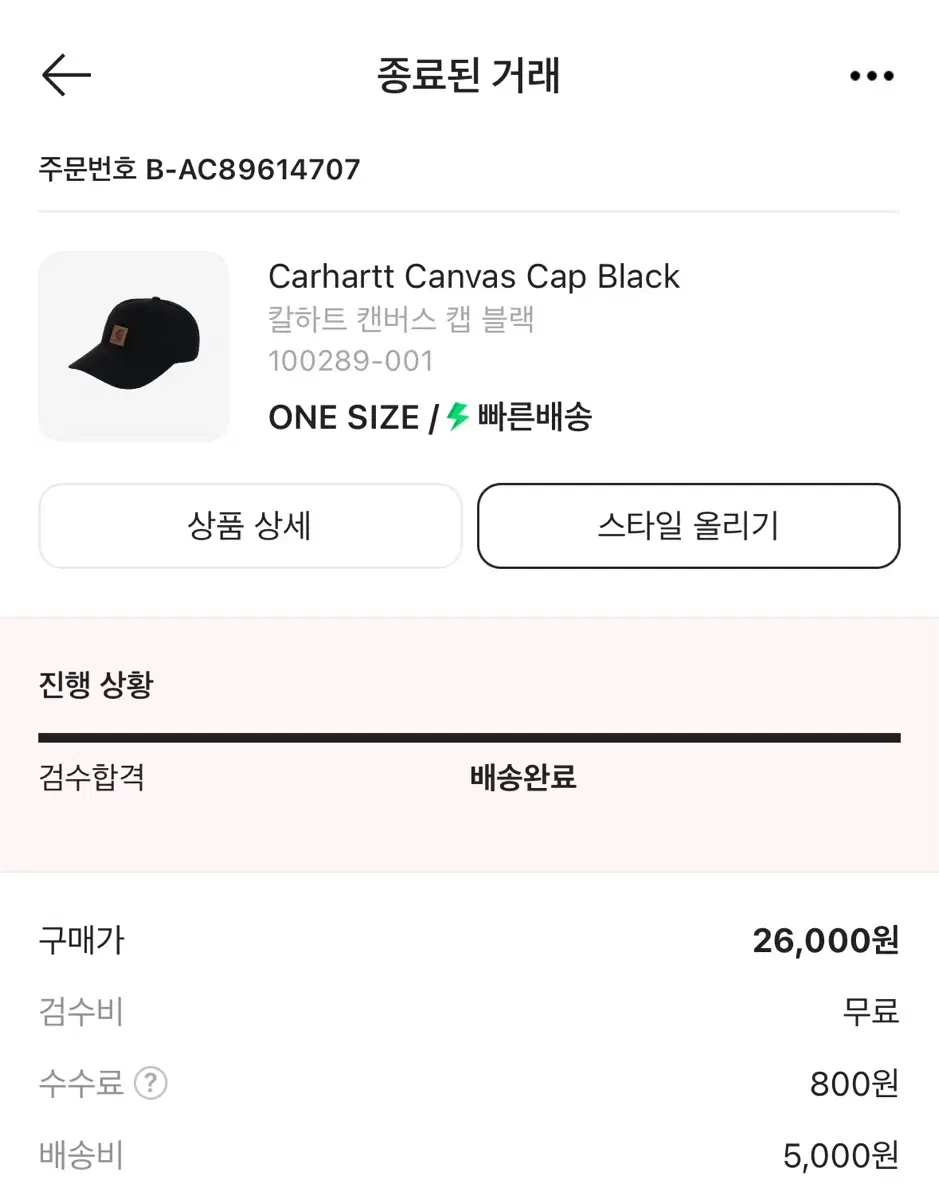Tap the Korean product name 칼하트 캔버스 캡 블랙
The height and width of the screenshot is (1200, 939).
tap(402, 319)
